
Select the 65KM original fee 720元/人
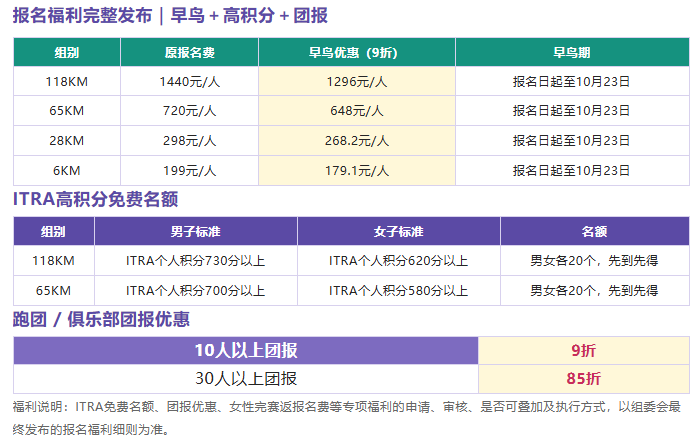pos(190,110)
